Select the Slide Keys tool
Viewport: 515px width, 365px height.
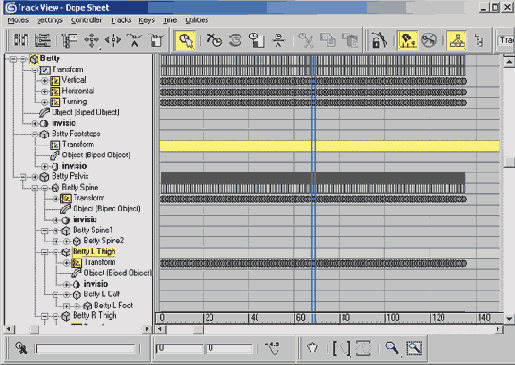[x=113, y=40]
